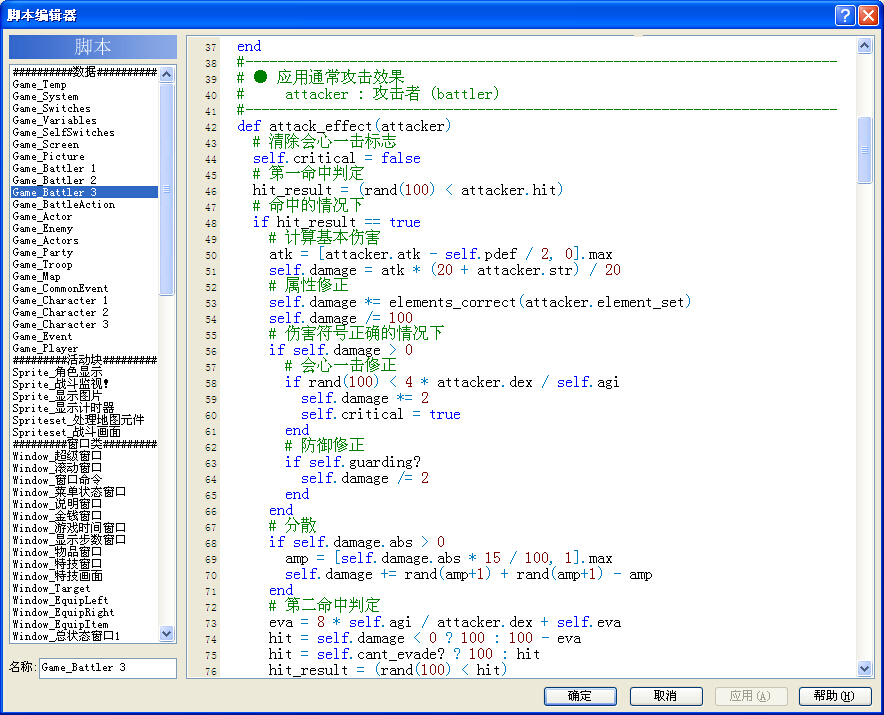Click the 数据 section separator row
The height and width of the screenshot is (715, 884).
point(85,72)
